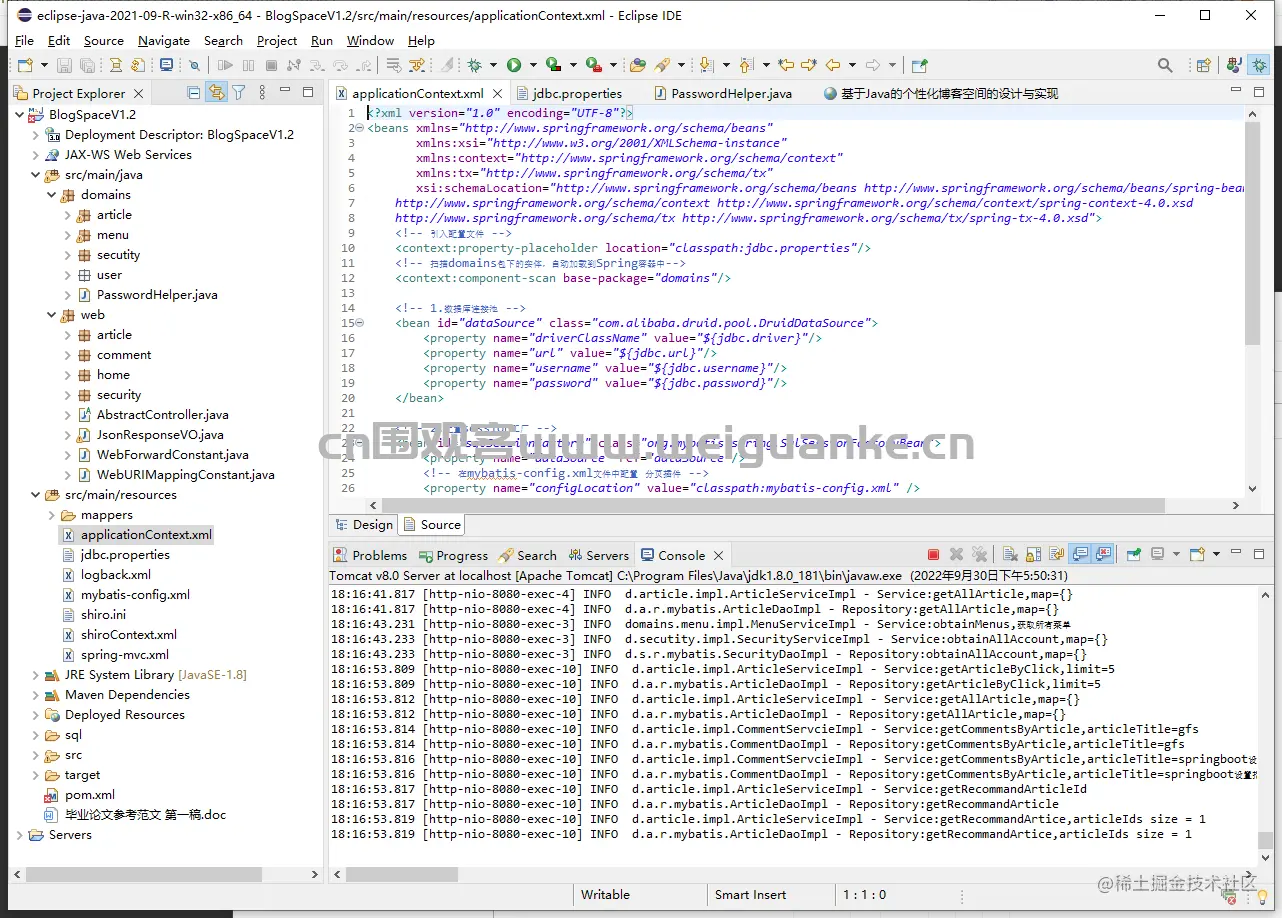
Task: Toggle show console on standard error change
Action: coord(1103,555)
